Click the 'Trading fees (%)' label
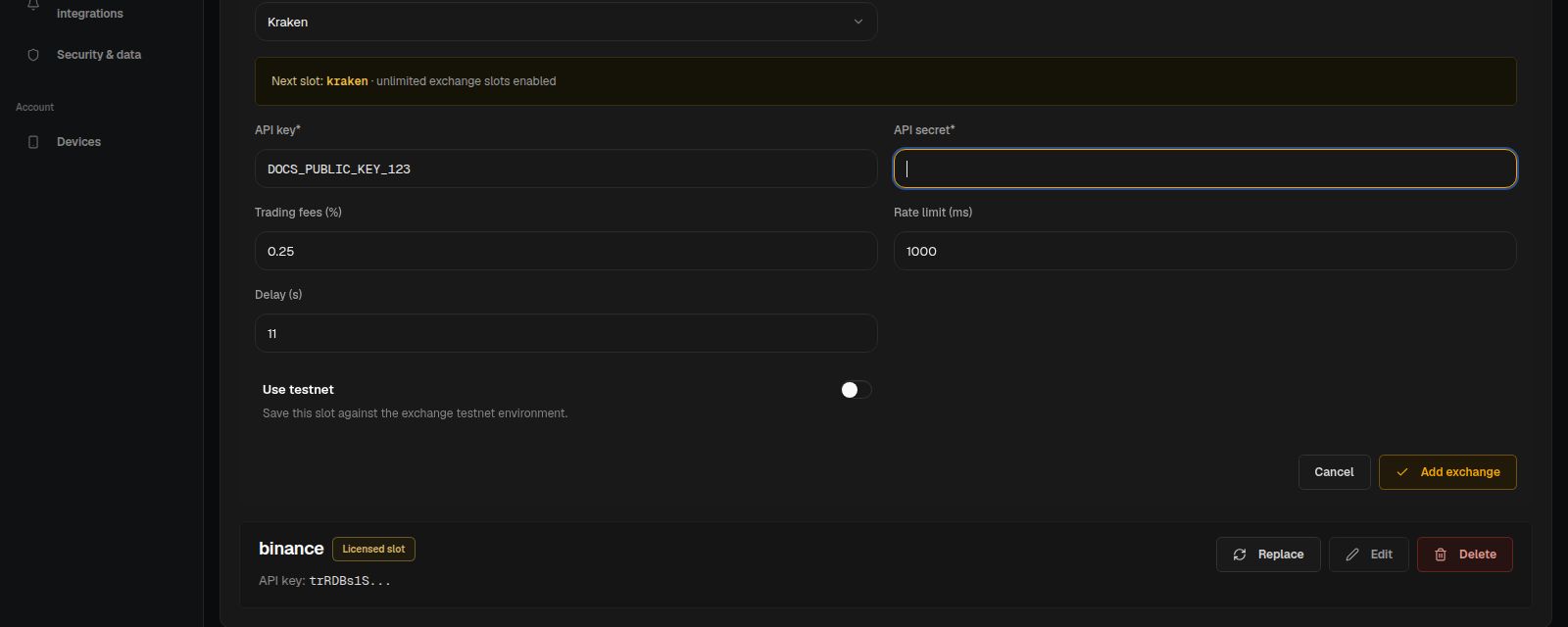 298,213
